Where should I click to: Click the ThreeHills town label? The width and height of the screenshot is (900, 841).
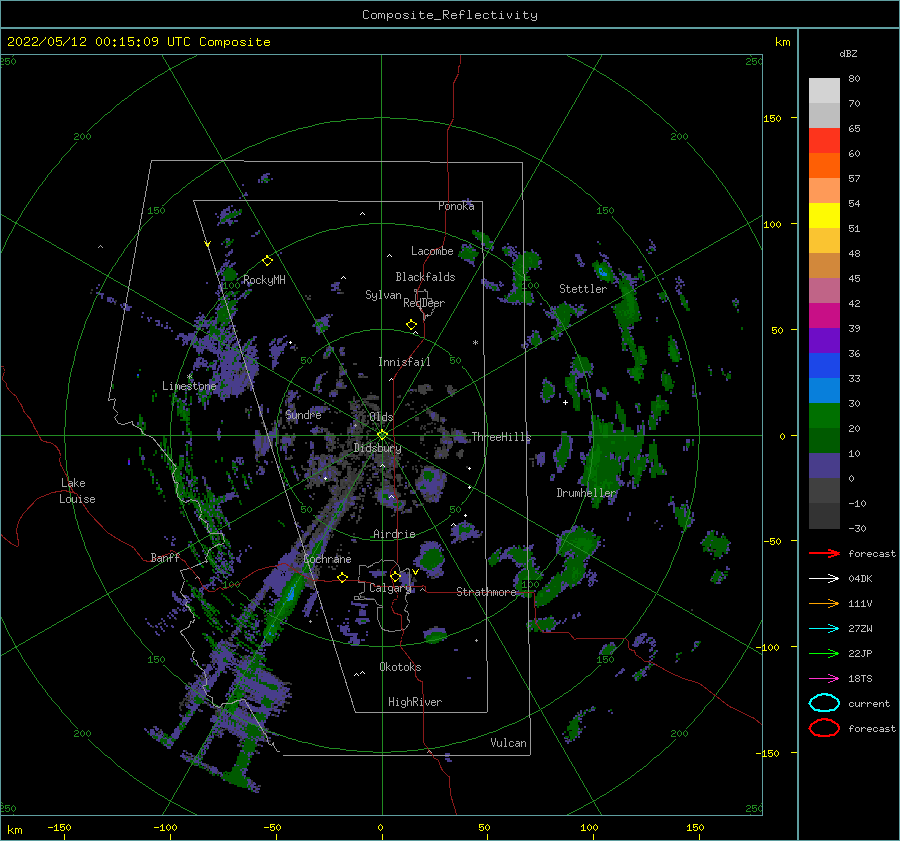tap(501, 437)
